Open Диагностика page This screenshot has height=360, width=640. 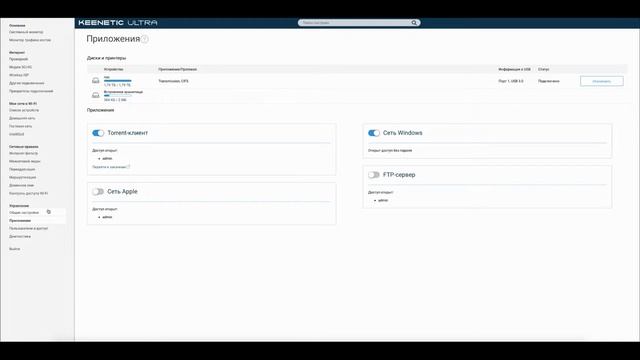click(20, 237)
